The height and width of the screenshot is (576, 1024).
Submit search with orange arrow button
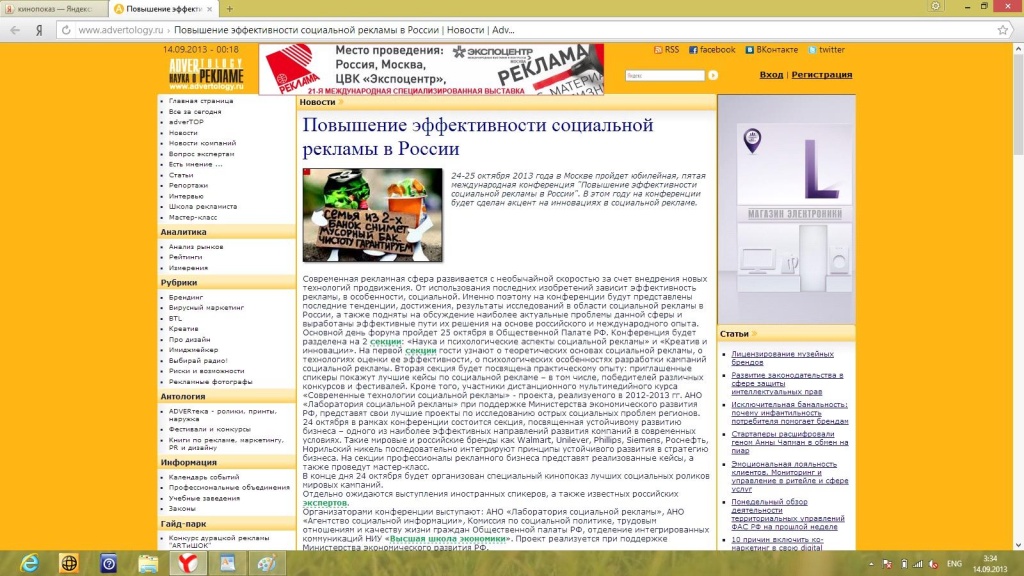pos(713,76)
